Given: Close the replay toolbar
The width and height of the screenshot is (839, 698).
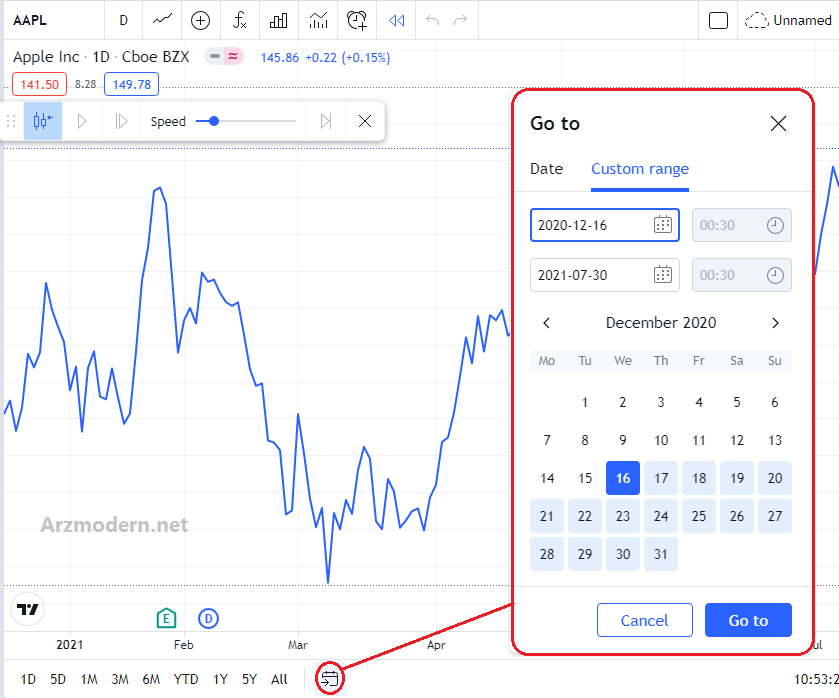Looking at the screenshot, I should coord(365,121).
